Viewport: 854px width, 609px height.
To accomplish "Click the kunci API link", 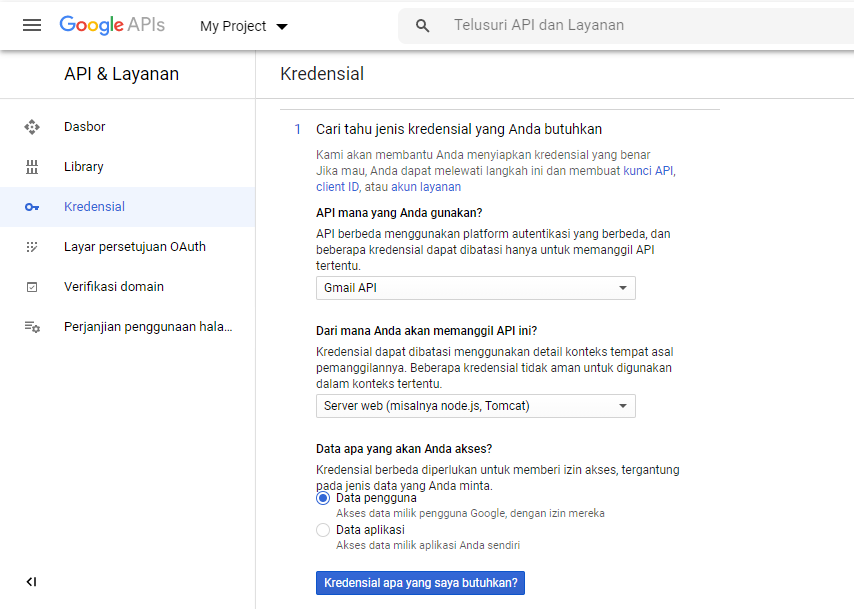I will click(x=648, y=171).
